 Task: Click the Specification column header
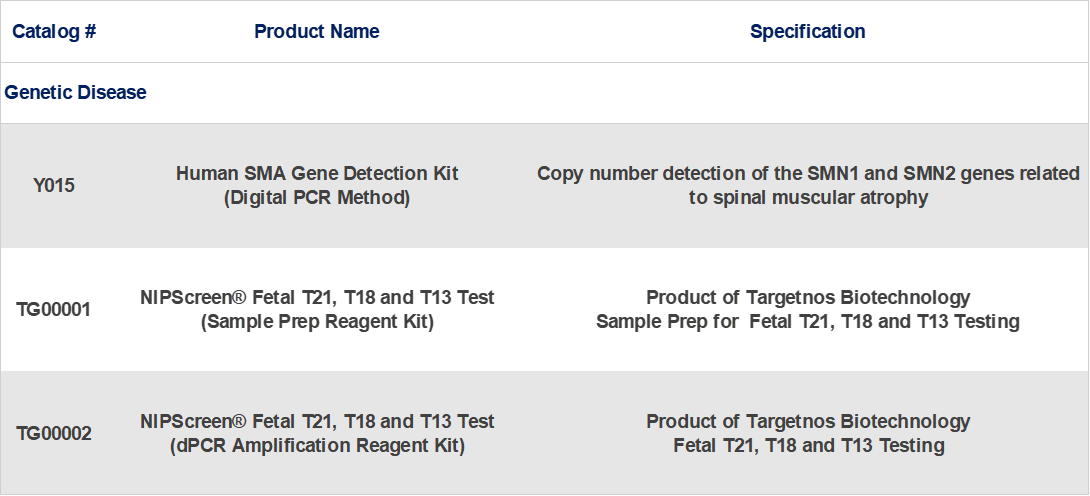[807, 32]
